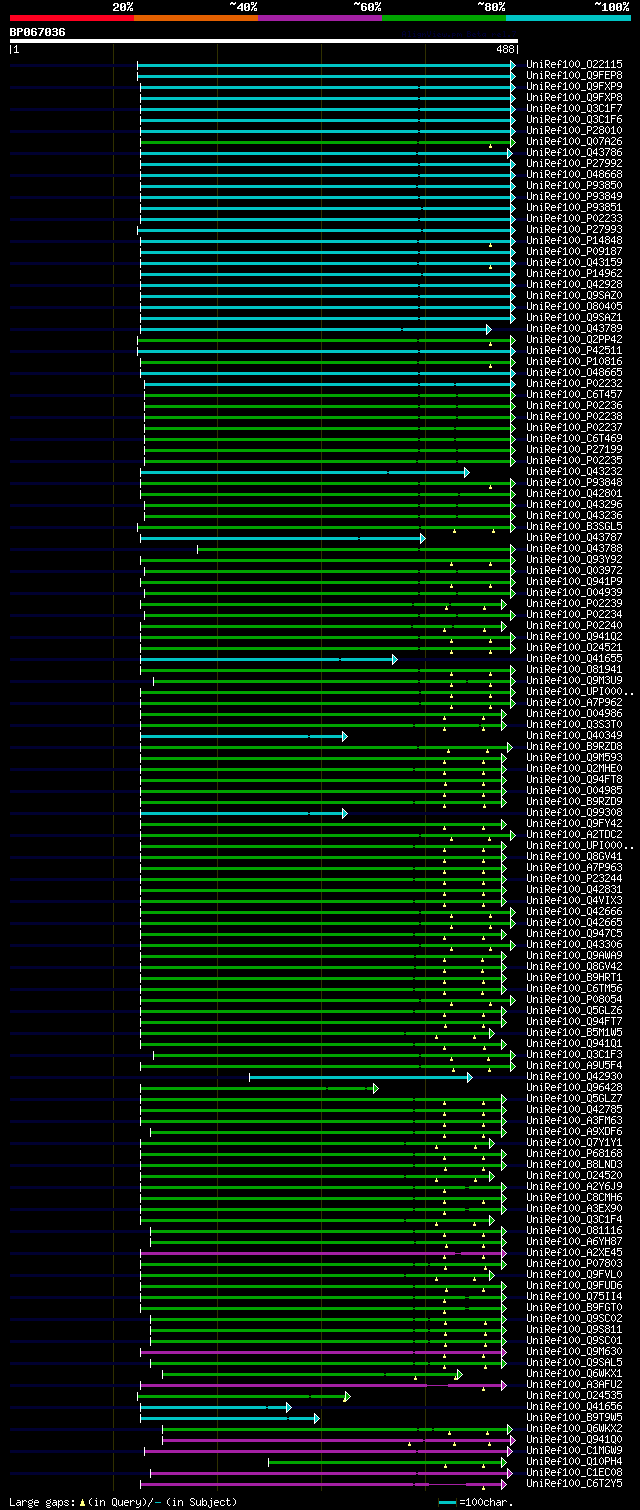Click the cyan alignment bar for Q43789
The image size is (640, 1510).
315,328
